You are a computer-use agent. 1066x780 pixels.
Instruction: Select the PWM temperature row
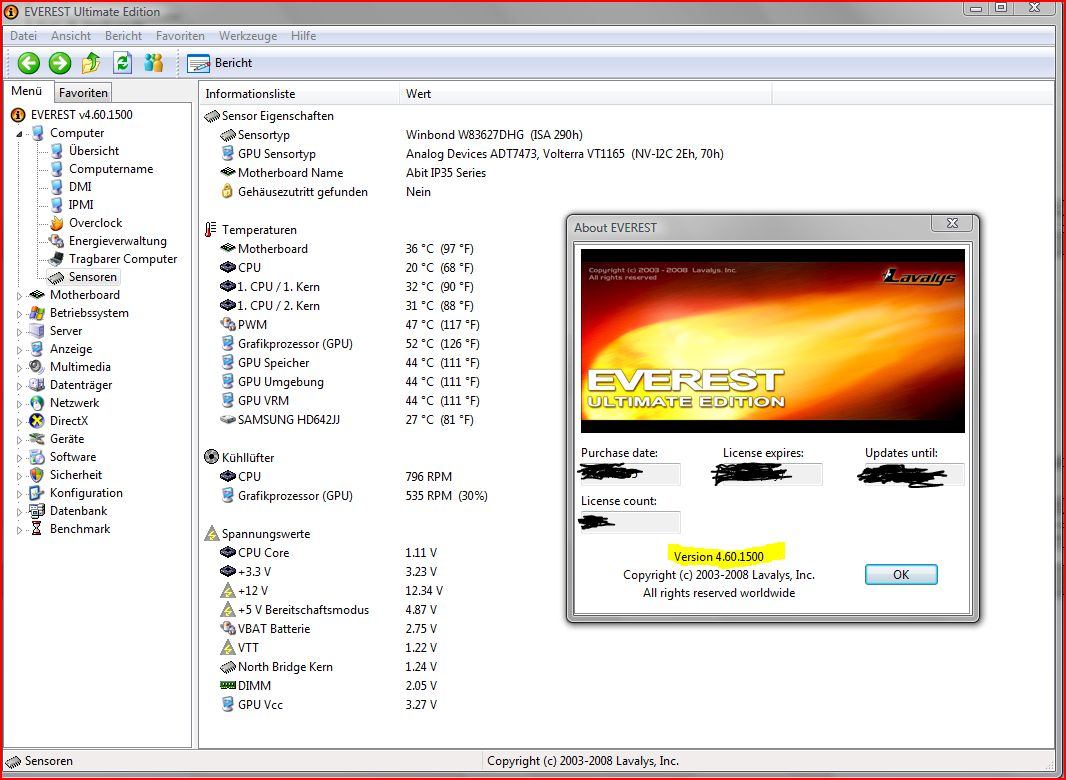(x=349, y=325)
